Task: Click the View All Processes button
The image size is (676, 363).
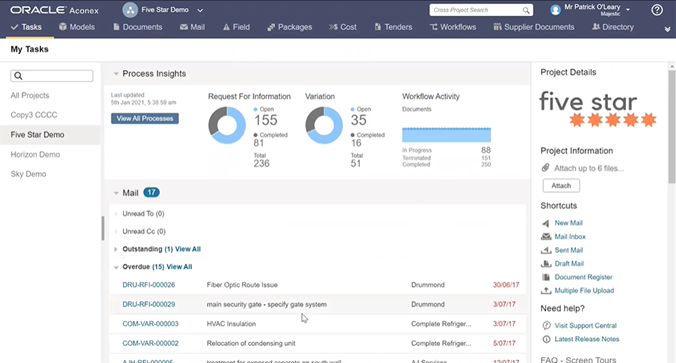Action: click(145, 119)
